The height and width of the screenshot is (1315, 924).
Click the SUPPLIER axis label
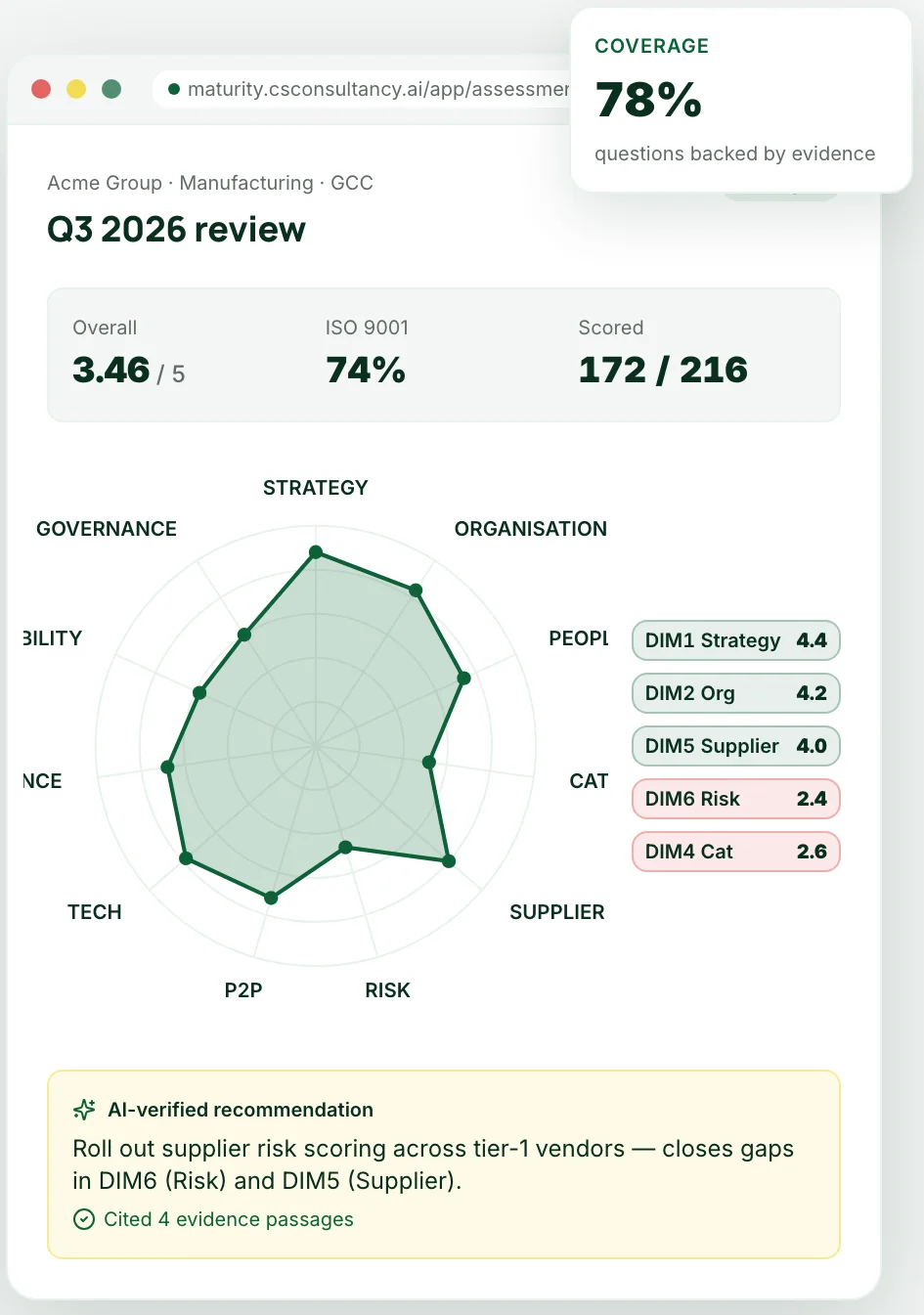click(x=557, y=912)
